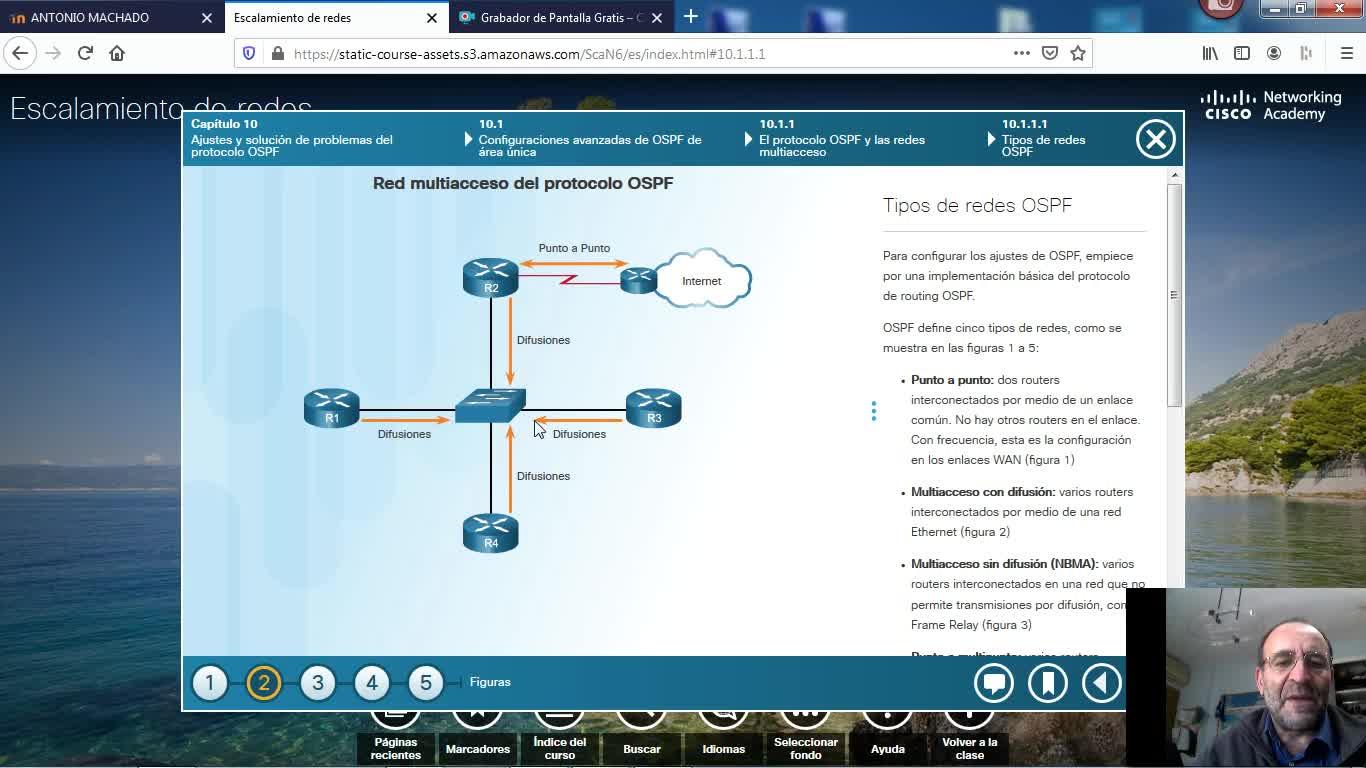Click the text panel scrollbar thumb
The image size is (1366, 768).
[x=1175, y=294]
